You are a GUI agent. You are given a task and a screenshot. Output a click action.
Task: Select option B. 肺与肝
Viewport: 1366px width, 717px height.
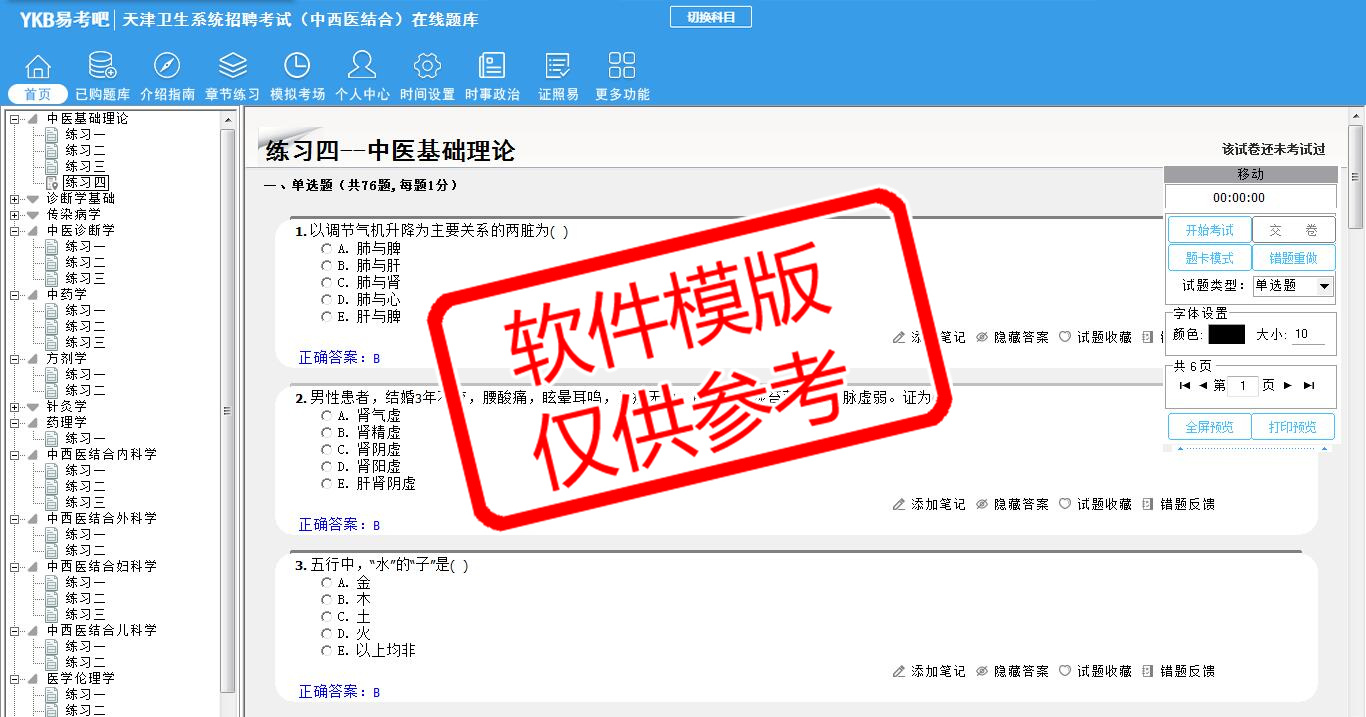point(326,265)
